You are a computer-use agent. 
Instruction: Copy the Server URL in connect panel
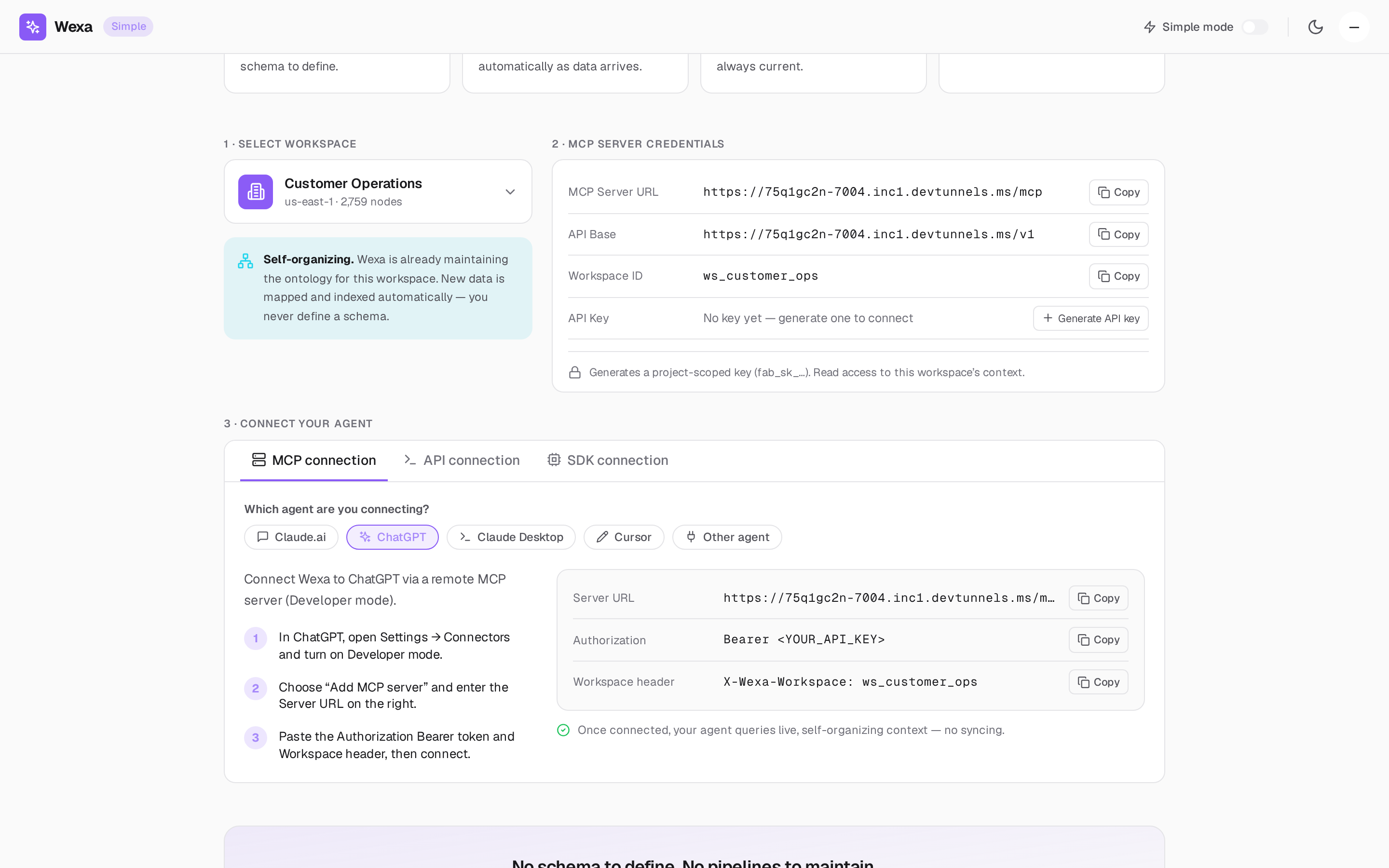pyautogui.click(x=1098, y=598)
